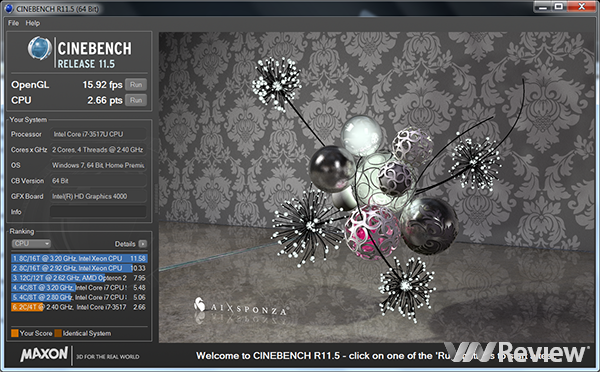Select ranking entry 12C/12T AMD Opteron

coord(79,278)
